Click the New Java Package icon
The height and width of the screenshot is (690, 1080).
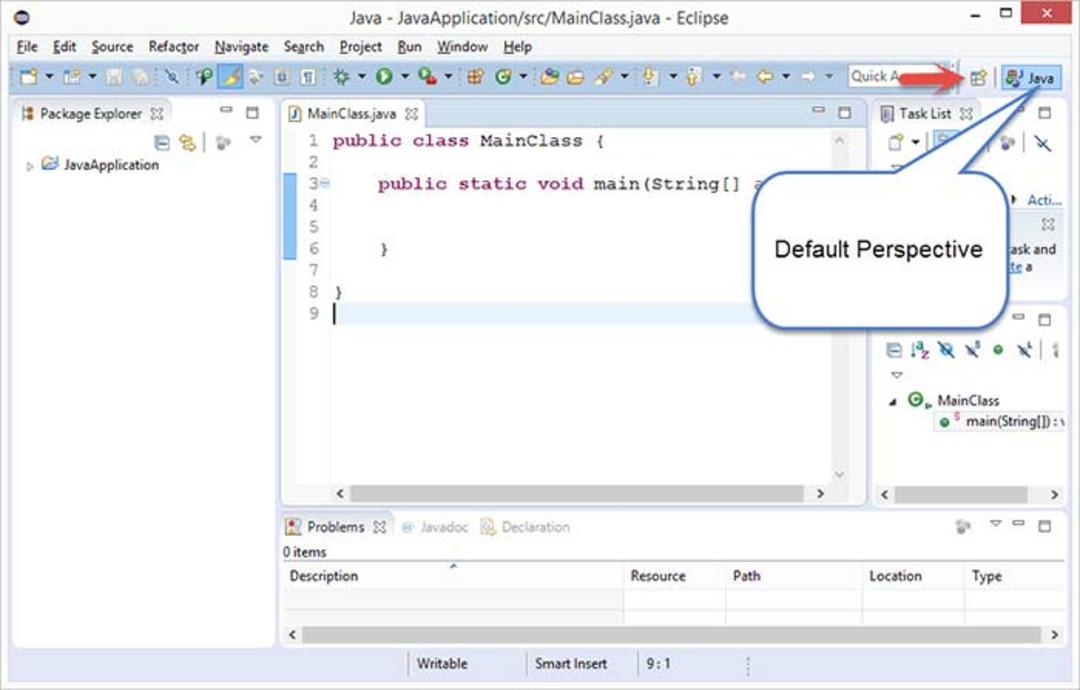tap(475, 76)
